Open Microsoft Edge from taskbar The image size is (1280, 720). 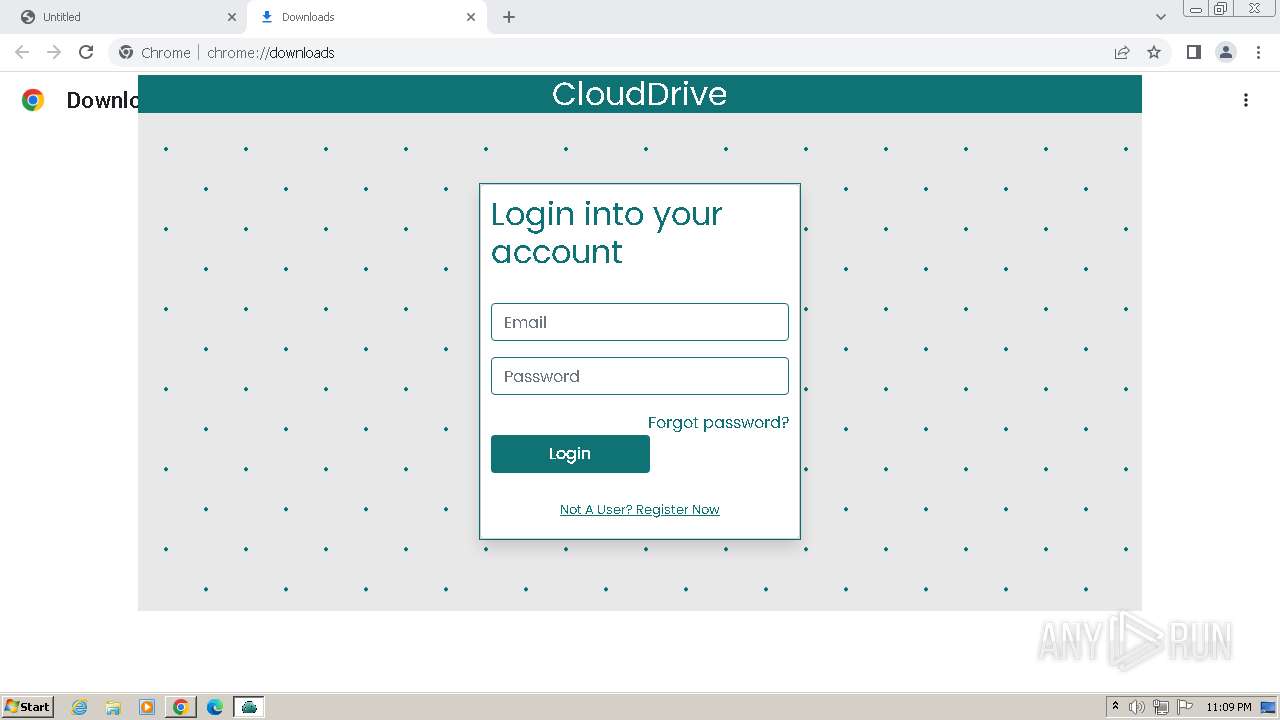[215, 707]
